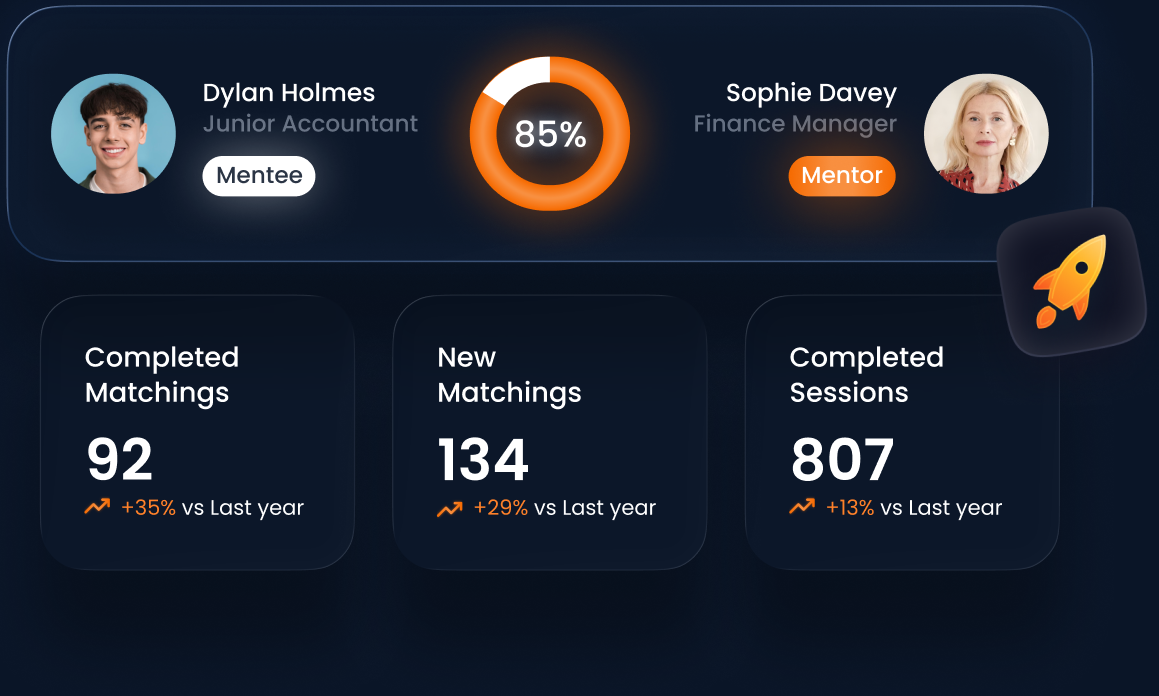Click the trend arrow beside +29%

pyautogui.click(x=449, y=508)
